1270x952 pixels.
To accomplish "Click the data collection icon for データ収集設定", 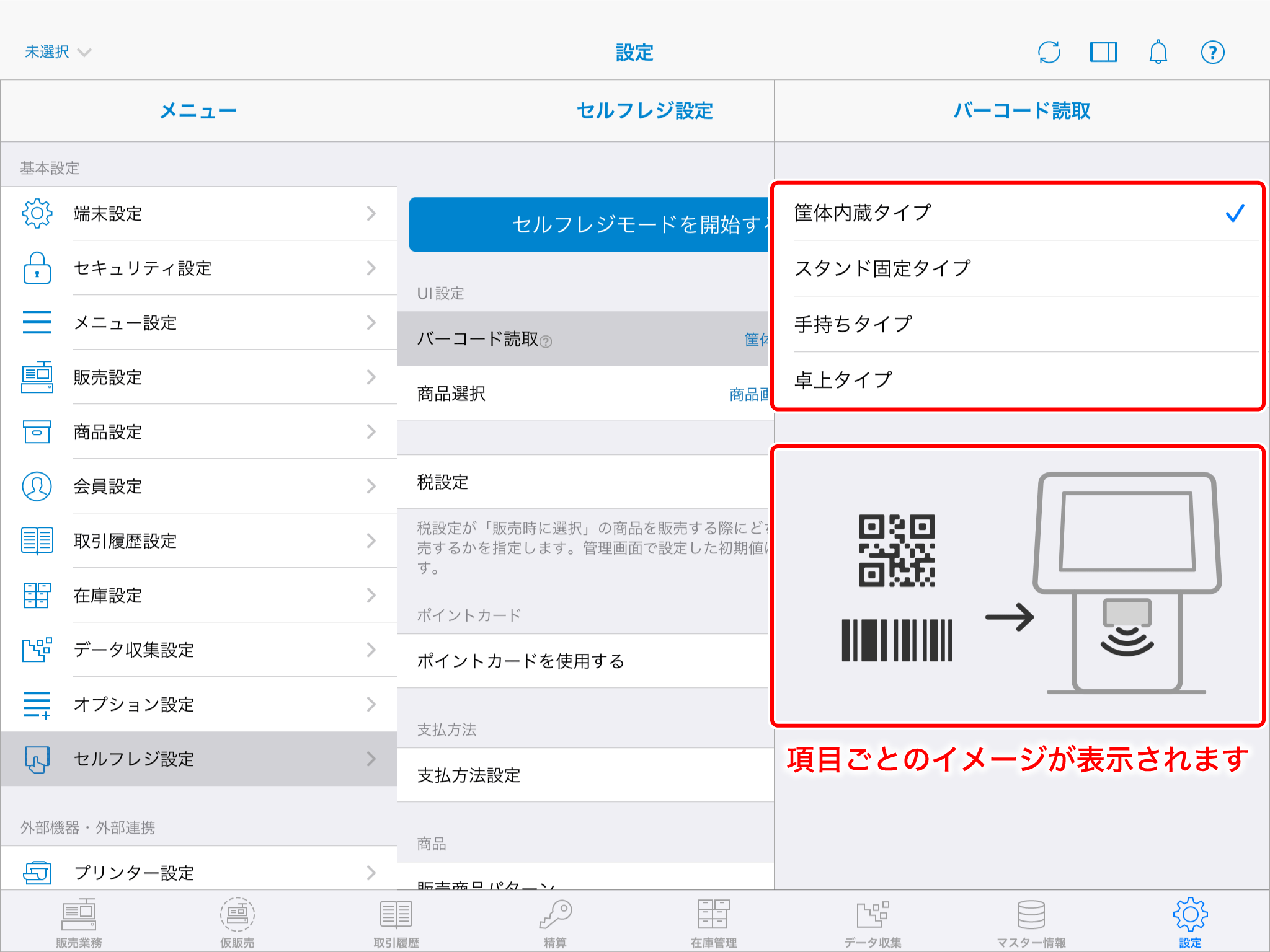I will click(37, 650).
